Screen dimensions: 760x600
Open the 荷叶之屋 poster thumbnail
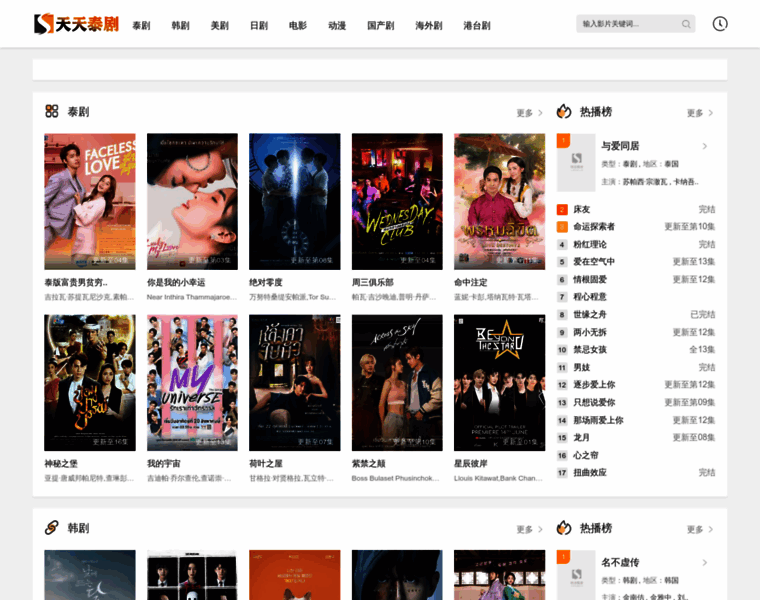(x=295, y=383)
